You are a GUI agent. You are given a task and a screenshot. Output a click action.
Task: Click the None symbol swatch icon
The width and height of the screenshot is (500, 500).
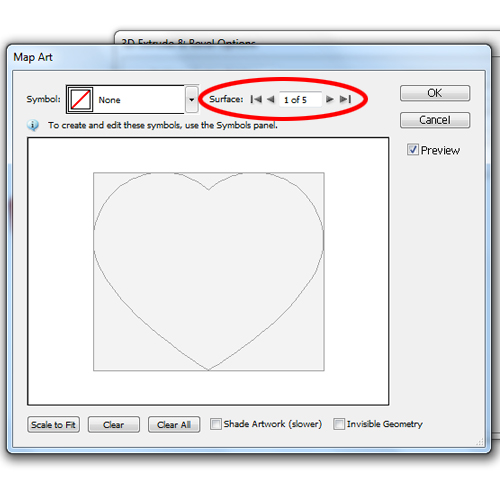(80, 99)
